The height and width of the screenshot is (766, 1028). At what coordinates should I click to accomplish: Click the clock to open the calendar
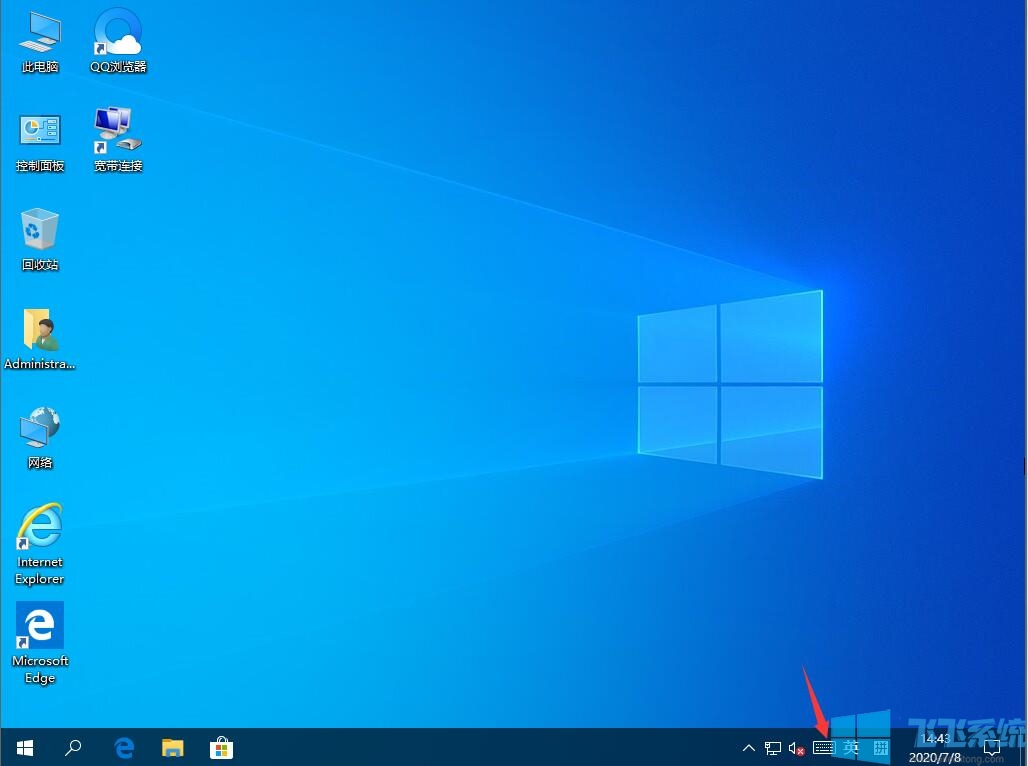click(x=933, y=747)
